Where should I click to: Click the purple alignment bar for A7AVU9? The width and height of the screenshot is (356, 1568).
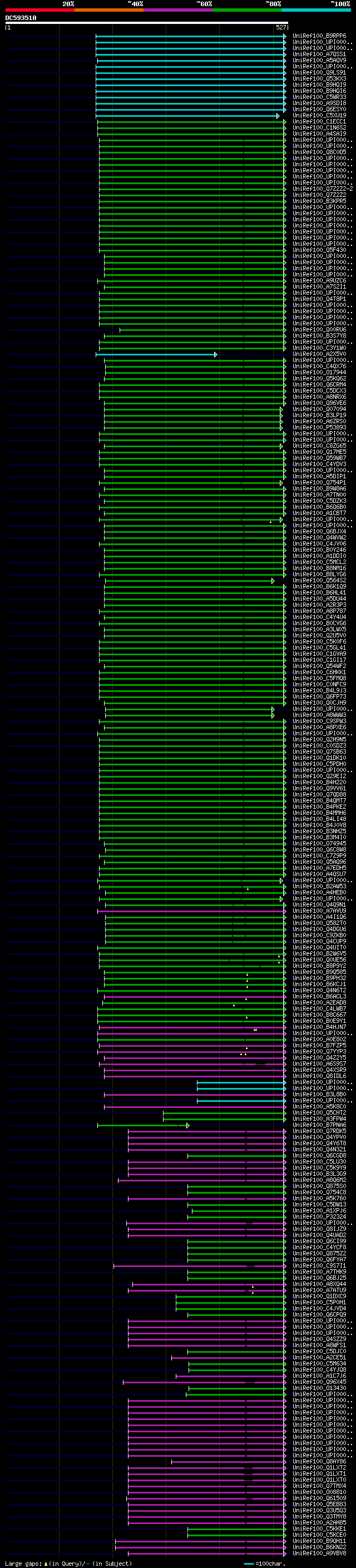pos(192,911)
